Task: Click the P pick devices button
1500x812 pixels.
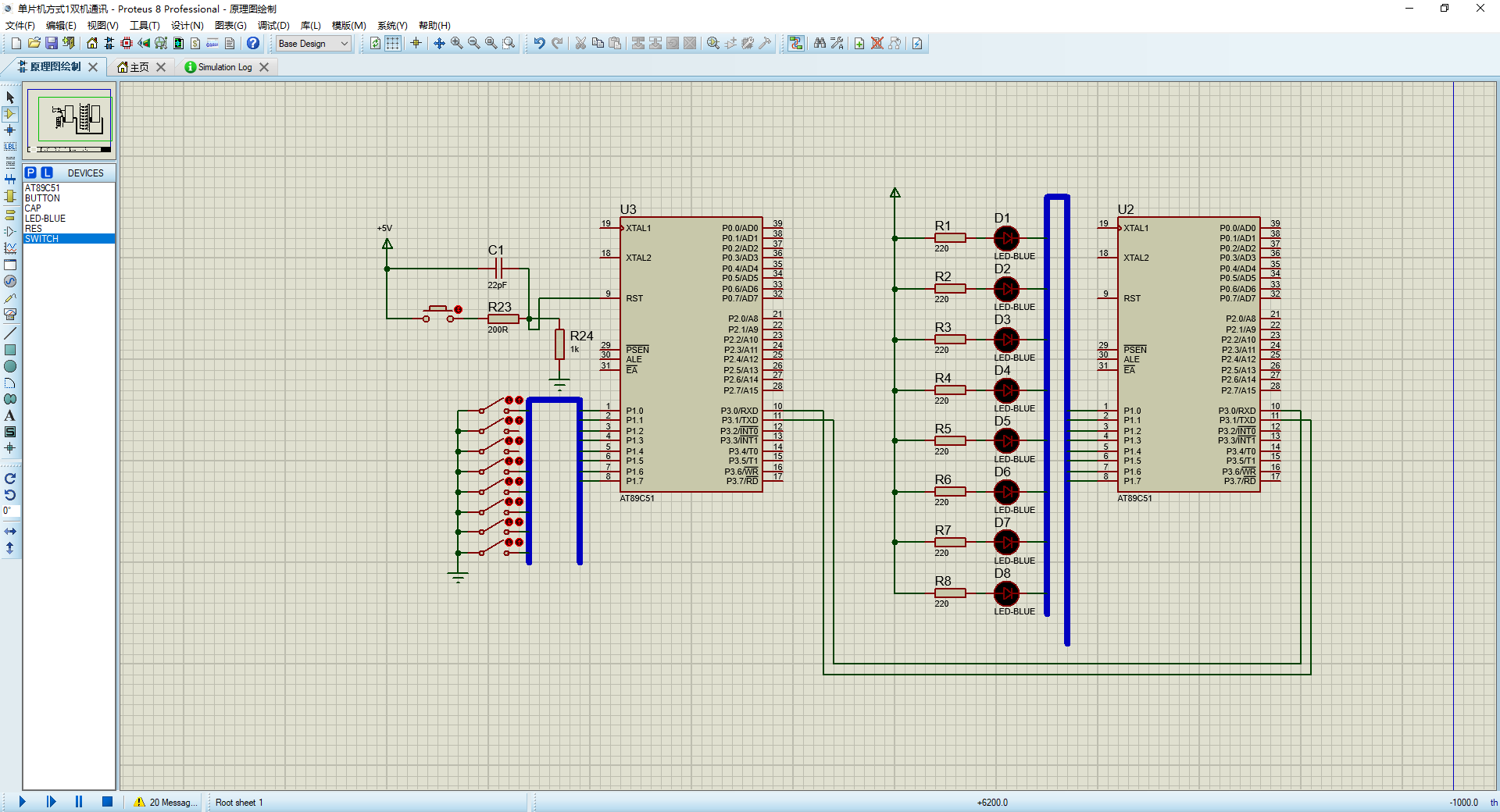Action: coord(30,173)
